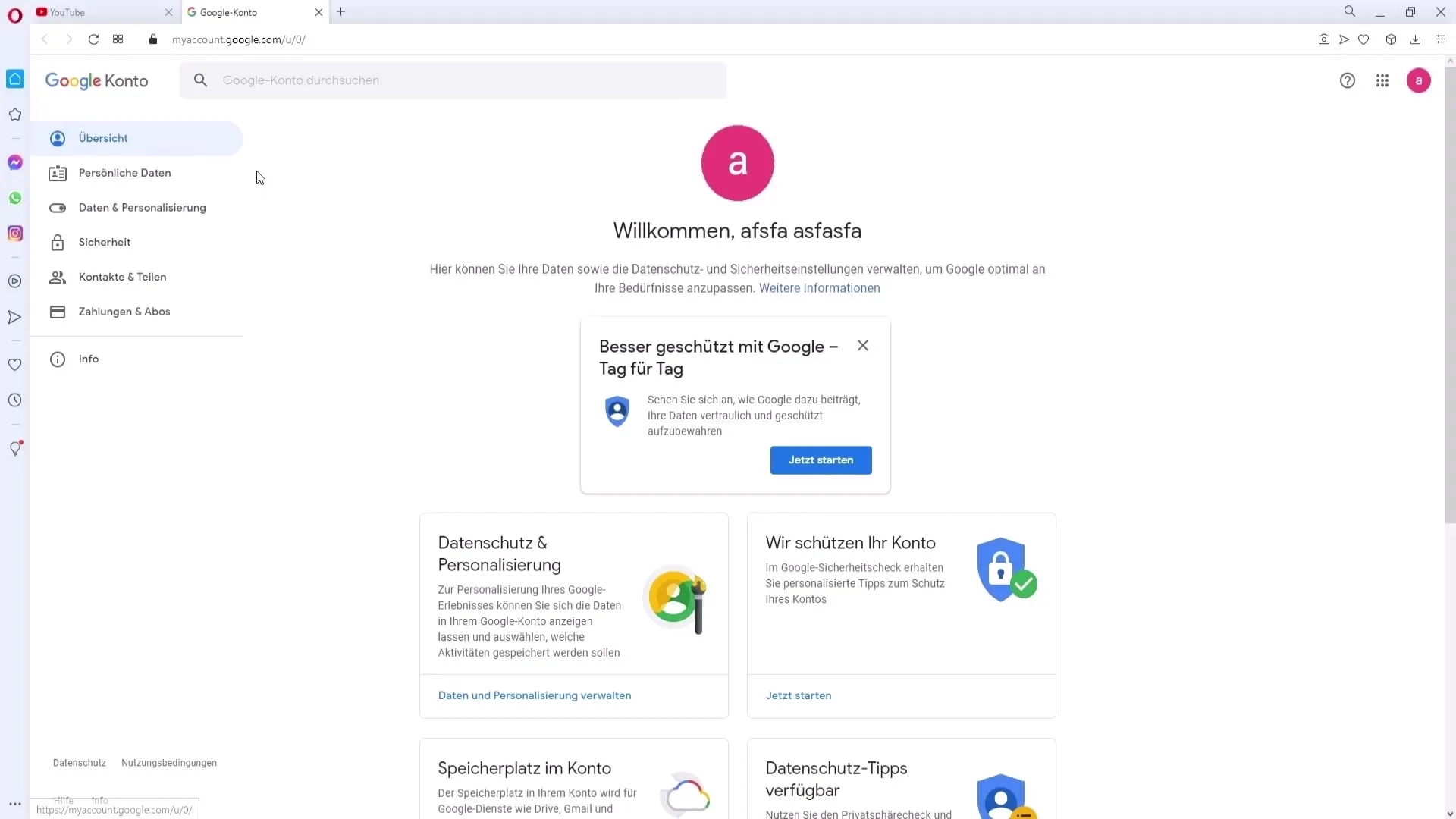
Task: Navigate to Persönliche Daten section
Action: tap(124, 173)
